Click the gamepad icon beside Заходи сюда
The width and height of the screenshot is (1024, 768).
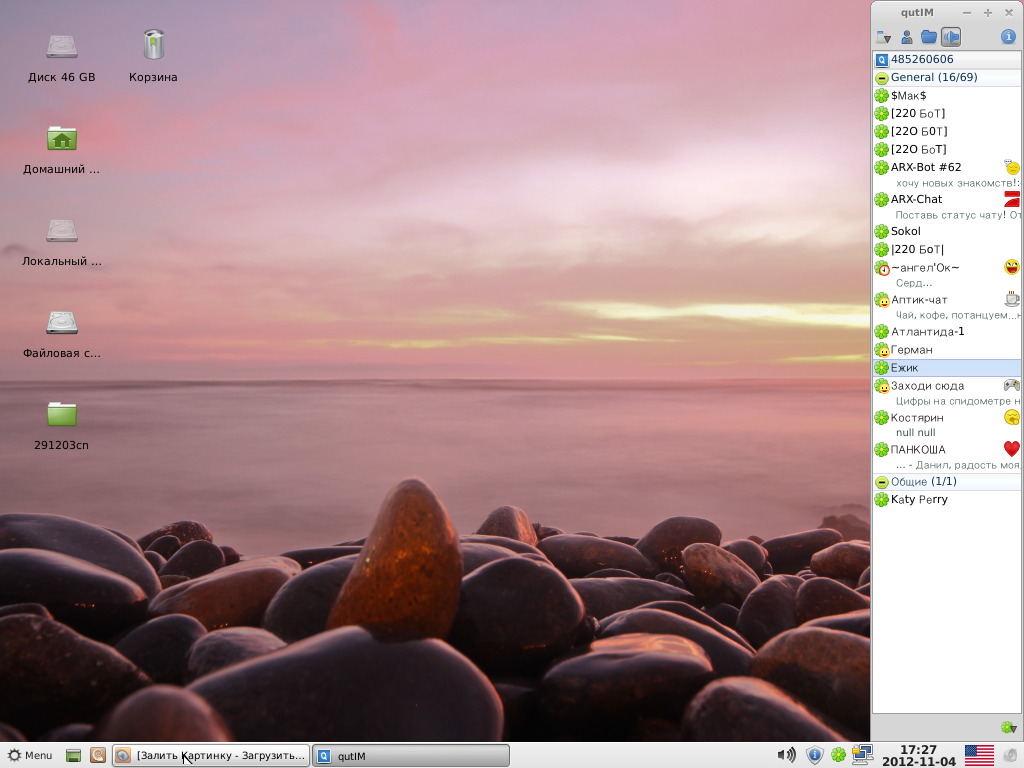(x=1012, y=385)
